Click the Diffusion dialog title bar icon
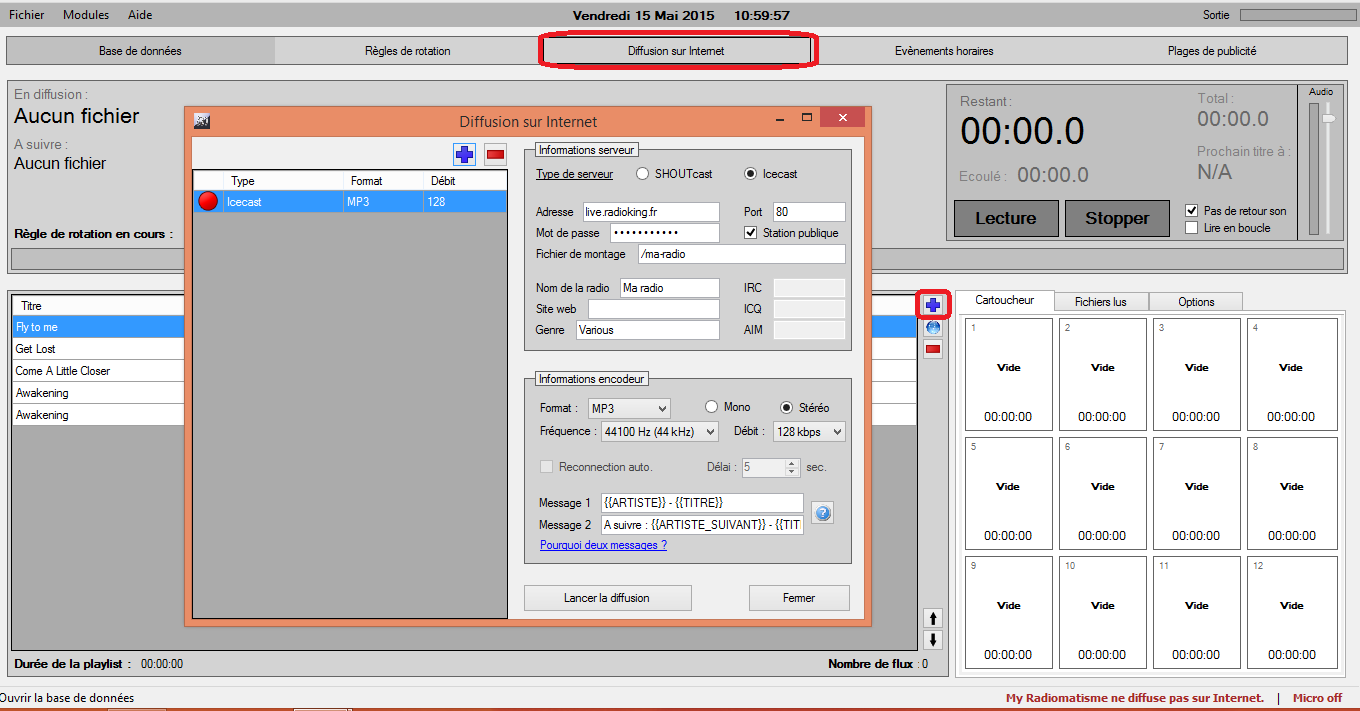 click(201, 121)
